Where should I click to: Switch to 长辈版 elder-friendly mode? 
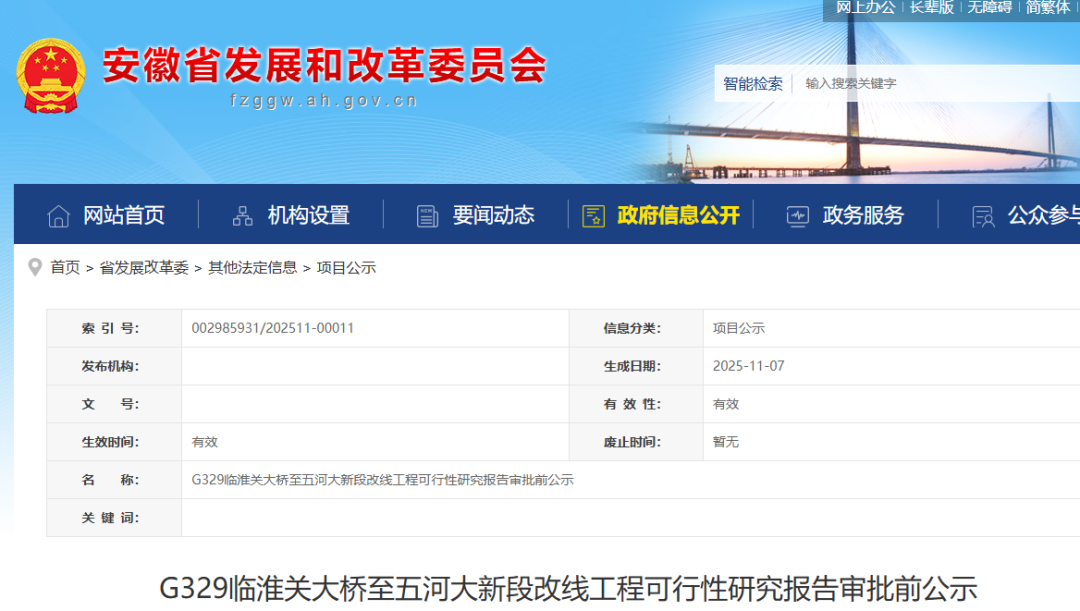coord(932,7)
